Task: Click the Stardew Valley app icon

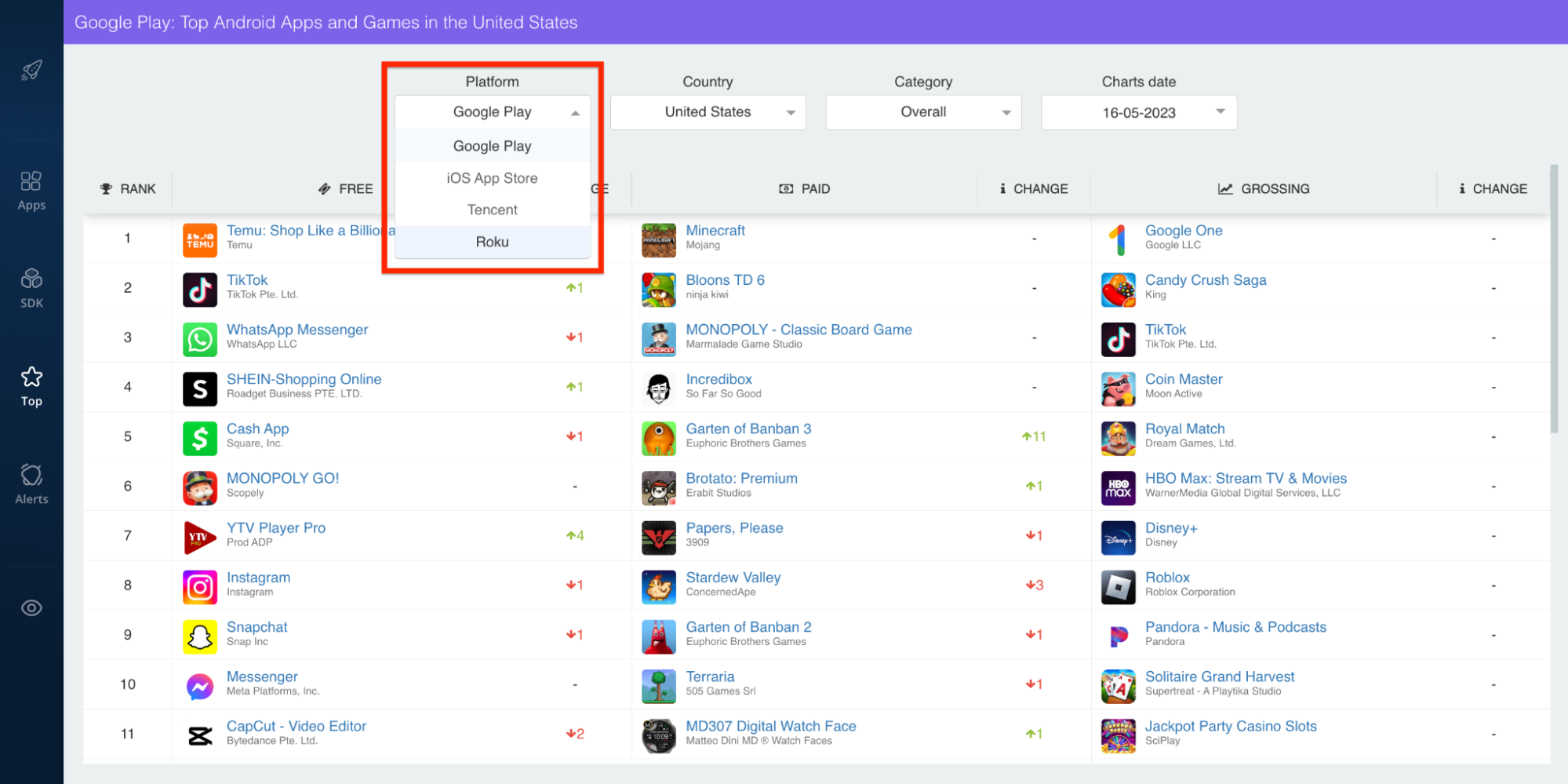Action: tap(659, 587)
